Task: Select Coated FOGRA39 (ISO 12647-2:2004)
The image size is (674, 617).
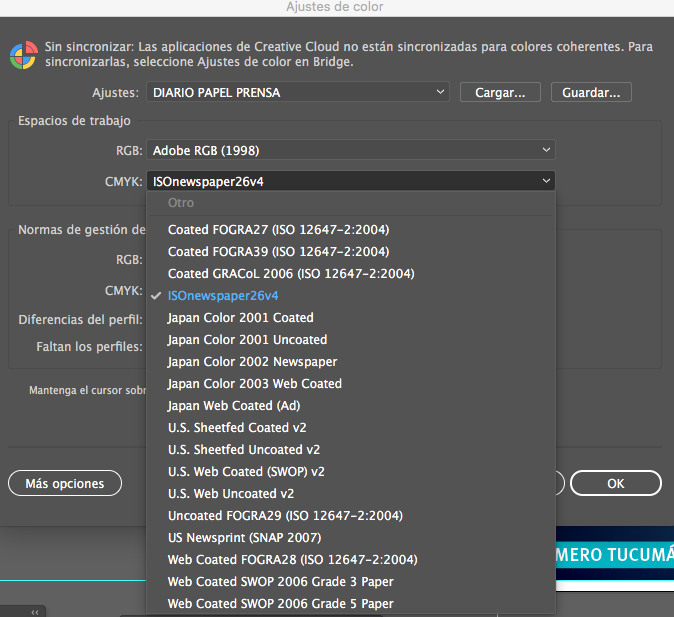Action: [x=351, y=252]
